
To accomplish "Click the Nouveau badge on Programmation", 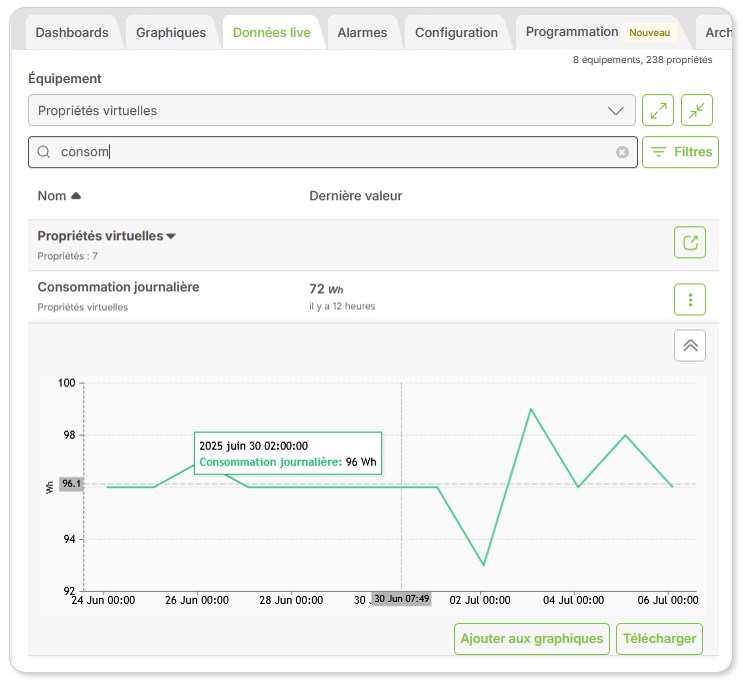I will pos(650,33).
